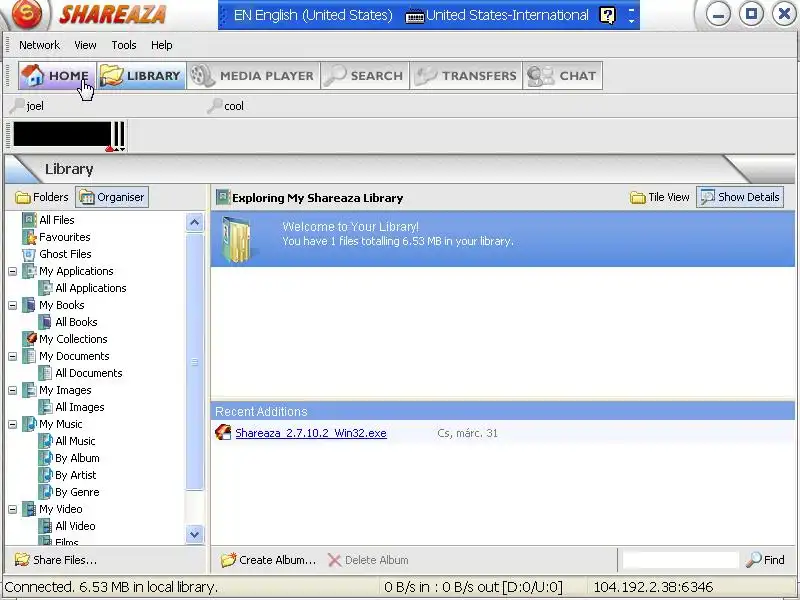Click the IP address 104.192.2.38:6346
800x600 pixels.
653,587
